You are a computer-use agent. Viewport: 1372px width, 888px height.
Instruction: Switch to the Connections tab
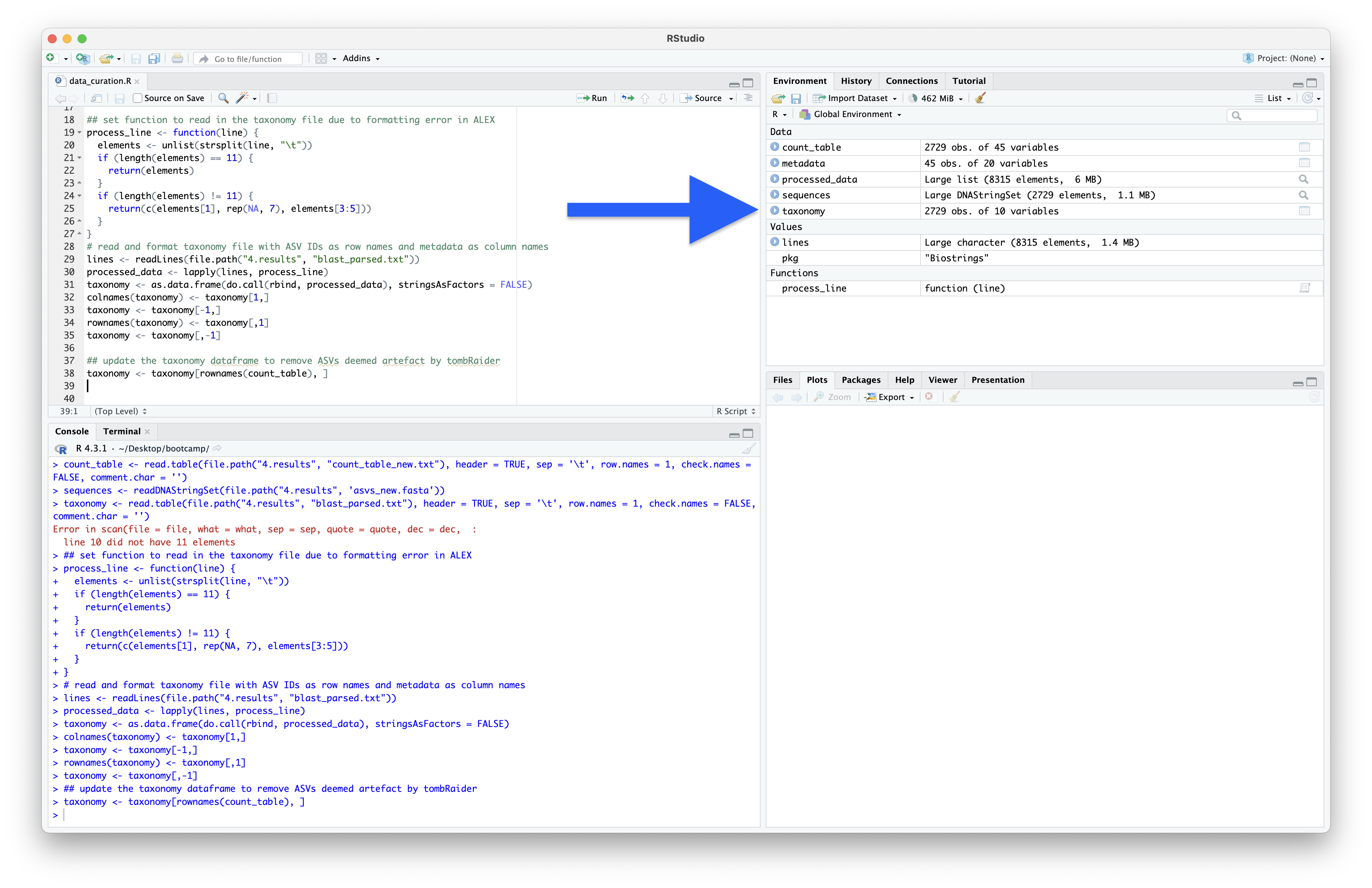tap(912, 81)
